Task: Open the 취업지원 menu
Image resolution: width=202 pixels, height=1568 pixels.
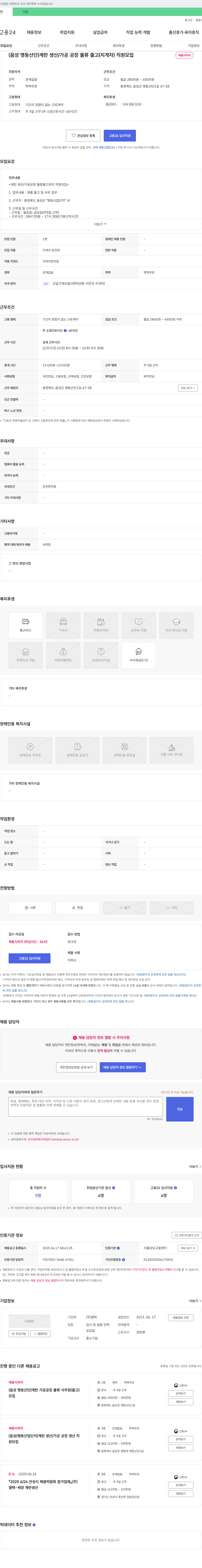Action: pyautogui.click(x=67, y=32)
